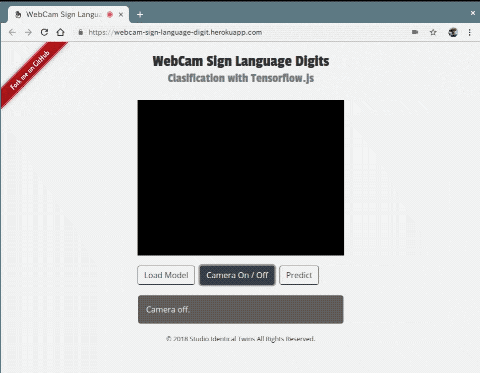Open the Chrome three-dot menu

(470, 32)
